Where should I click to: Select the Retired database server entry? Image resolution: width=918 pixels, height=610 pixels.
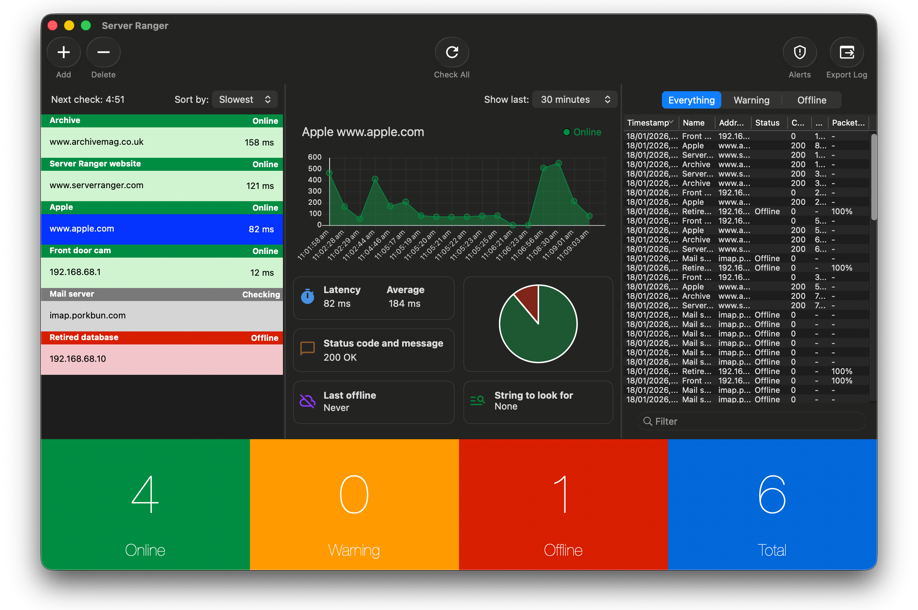tap(162, 358)
